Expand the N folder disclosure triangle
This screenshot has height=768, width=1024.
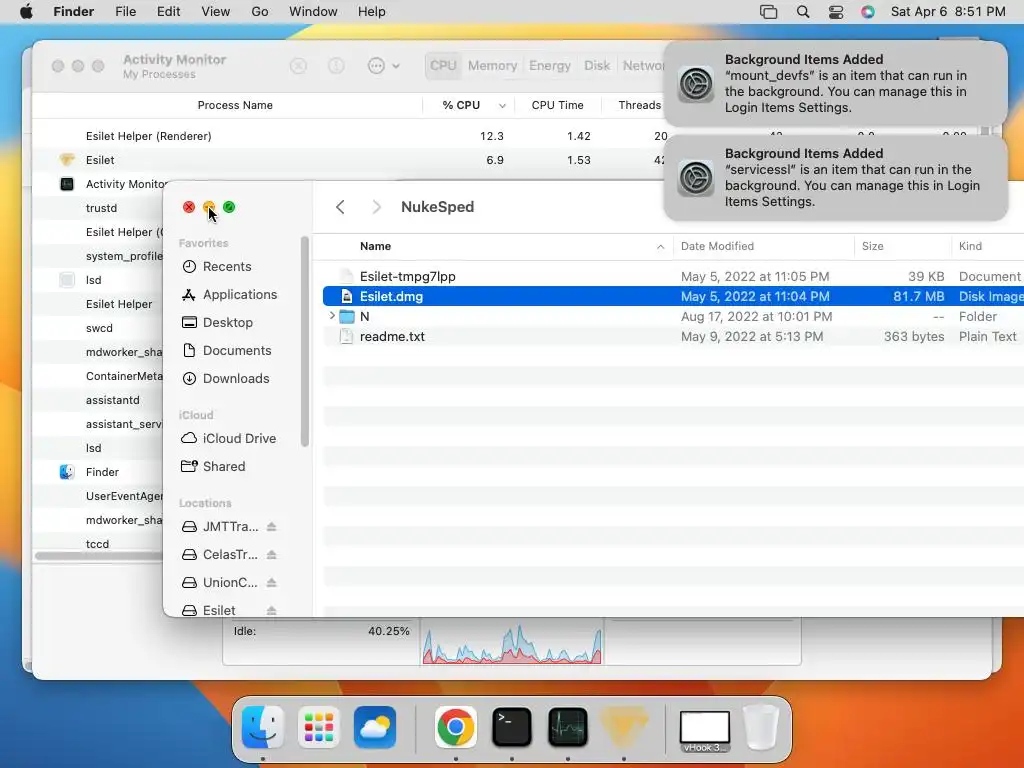pyautogui.click(x=332, y=316)
